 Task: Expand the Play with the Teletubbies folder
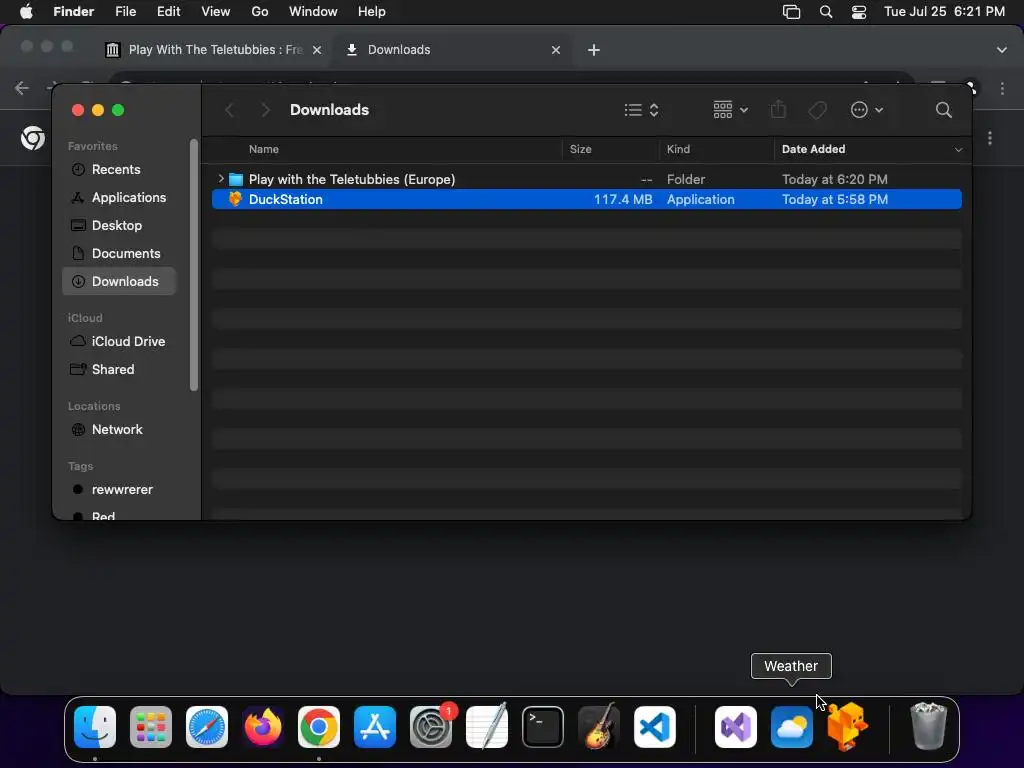coord(221,179)
